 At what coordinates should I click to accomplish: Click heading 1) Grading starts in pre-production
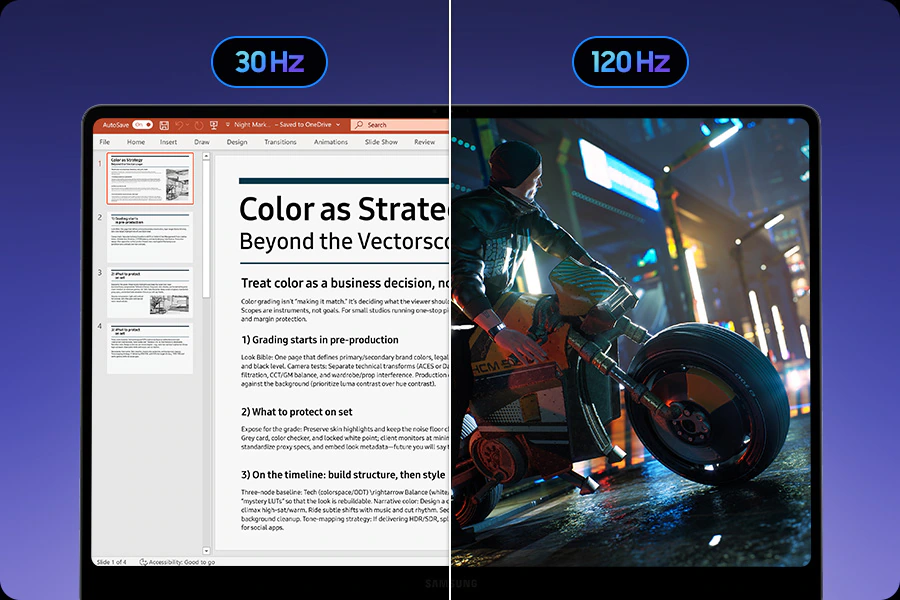320,340
